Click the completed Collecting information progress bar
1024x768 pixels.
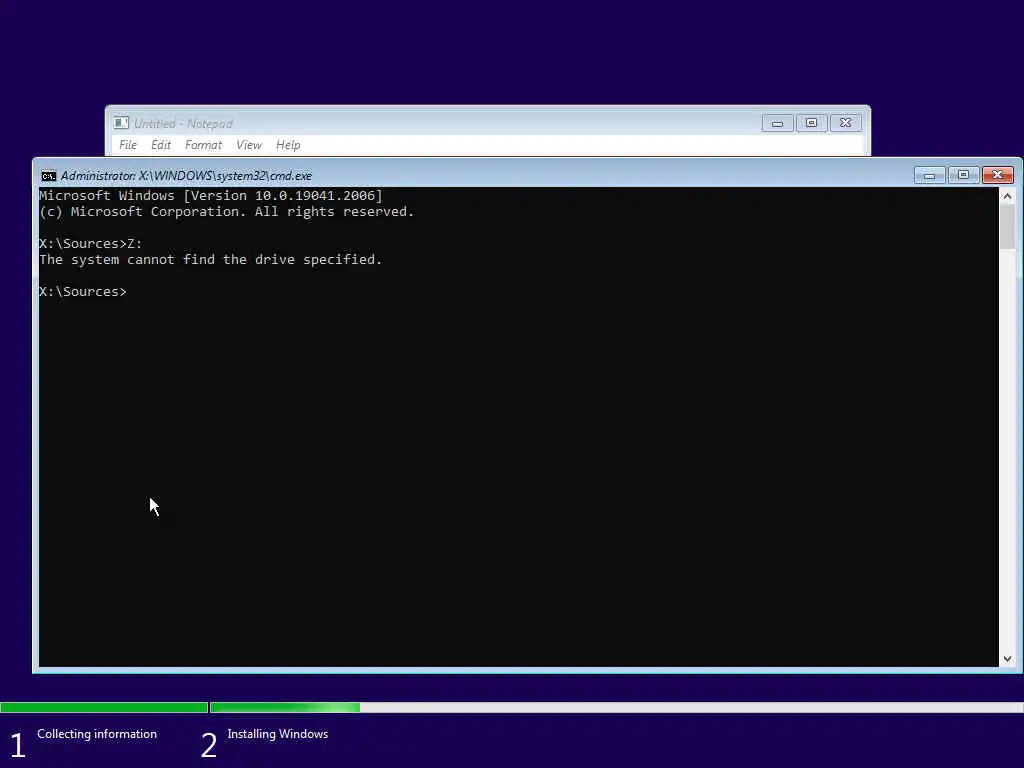coord(104,707)
